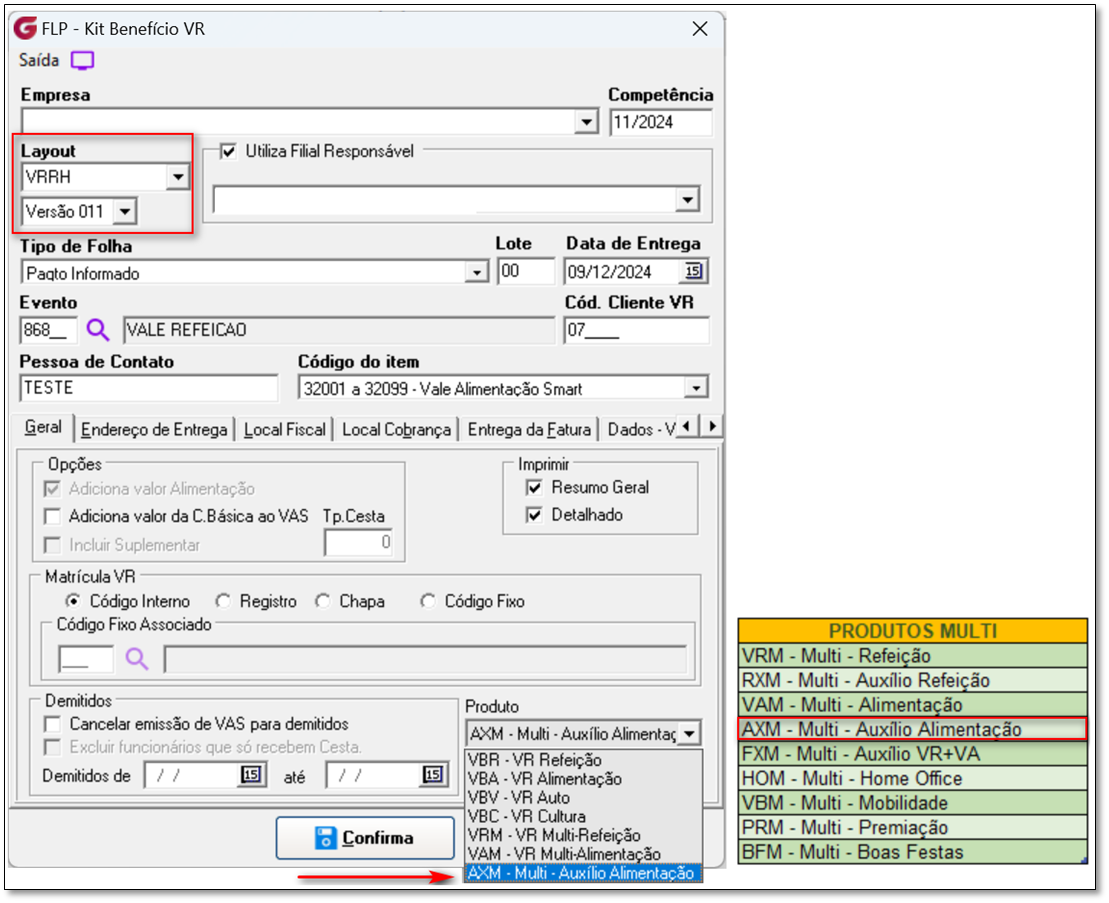This screenshot has width=1109, height=903.
Task: Collapse the Produto dropdown arrow
Action: tap(690, 733)
